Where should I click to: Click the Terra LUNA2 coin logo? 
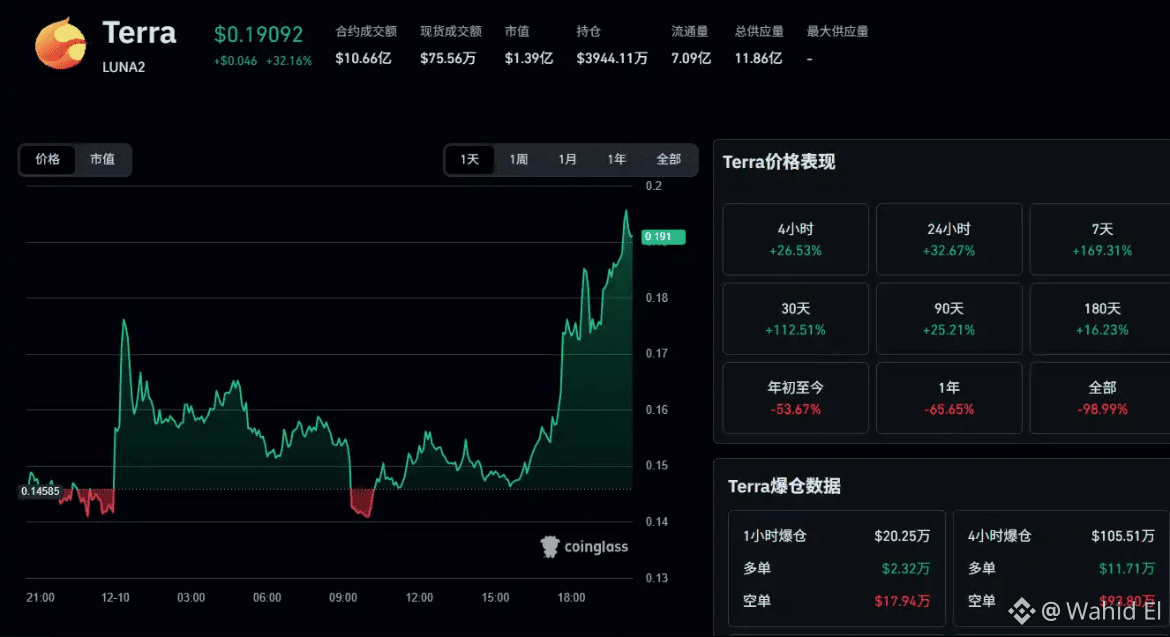click(x=60, y=43)
